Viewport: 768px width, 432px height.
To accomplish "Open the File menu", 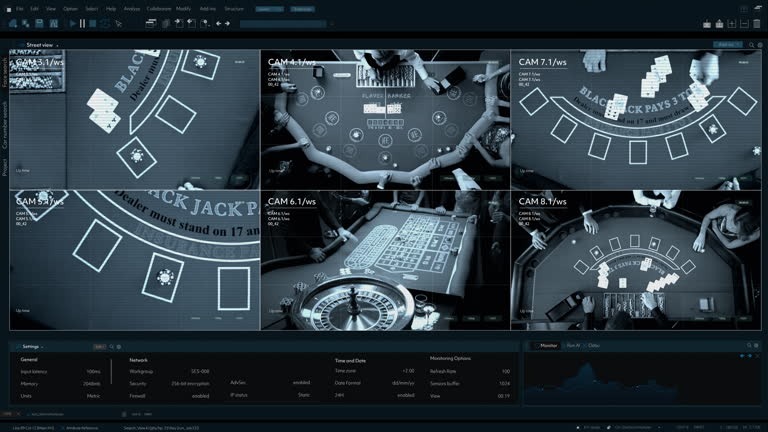I will (x=19, y=8).
